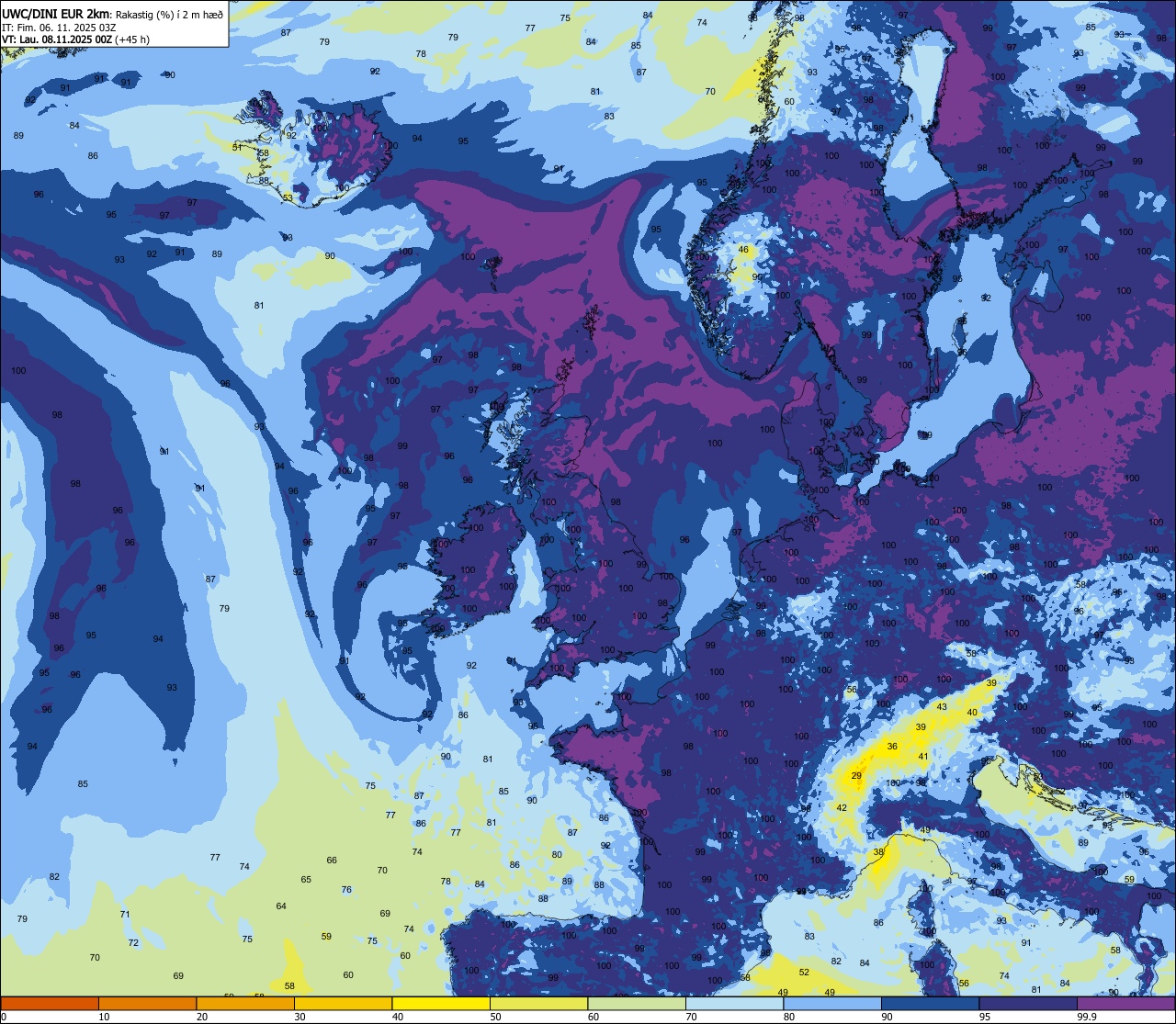
Task: Click the 0–10 dark orange legend swatch
Action: point(50,1003)
